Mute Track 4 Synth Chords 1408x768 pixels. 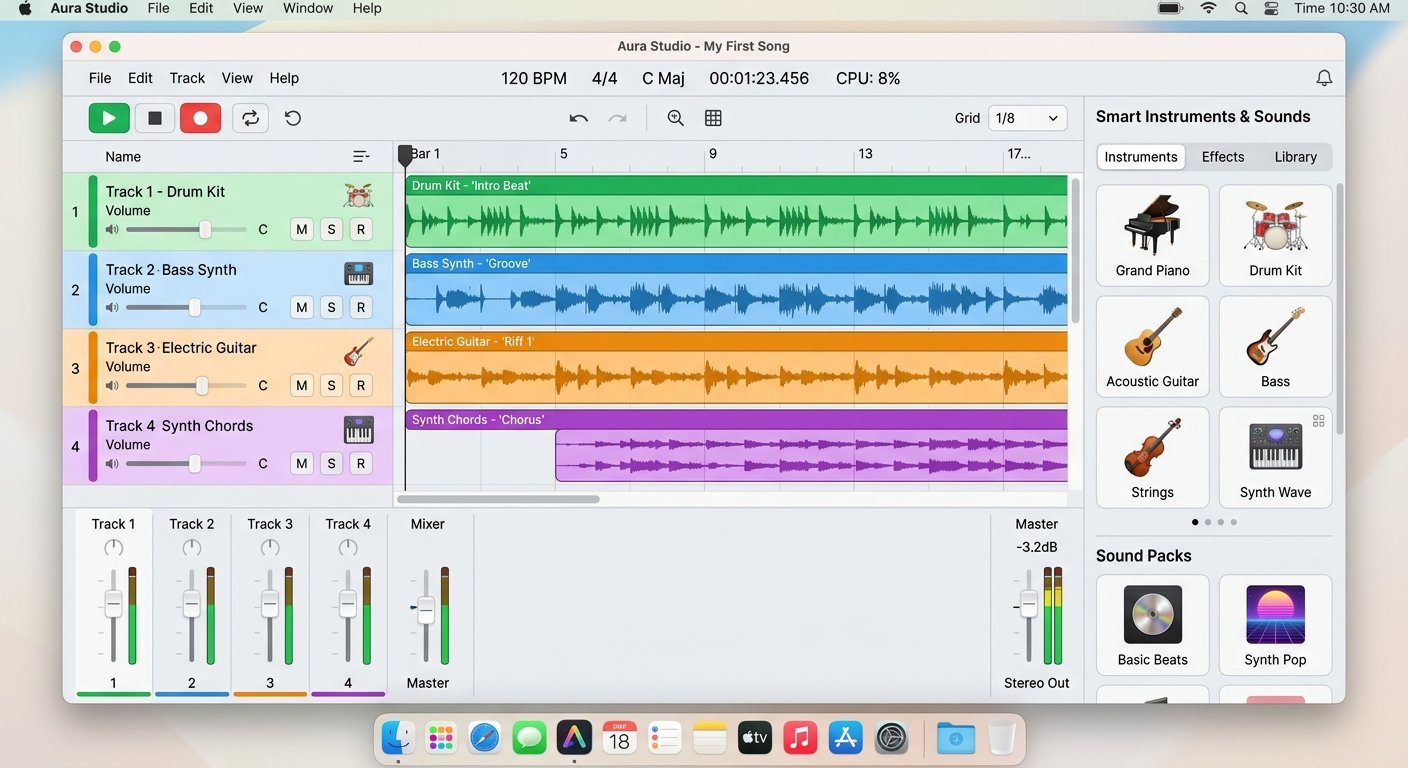pos(302,463)
